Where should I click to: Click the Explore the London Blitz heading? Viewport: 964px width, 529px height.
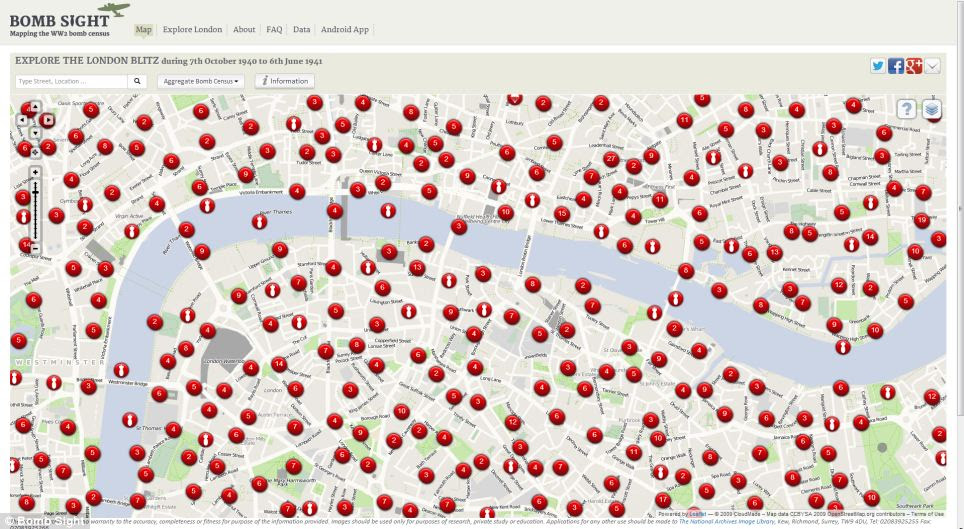(x=168, y=61)
